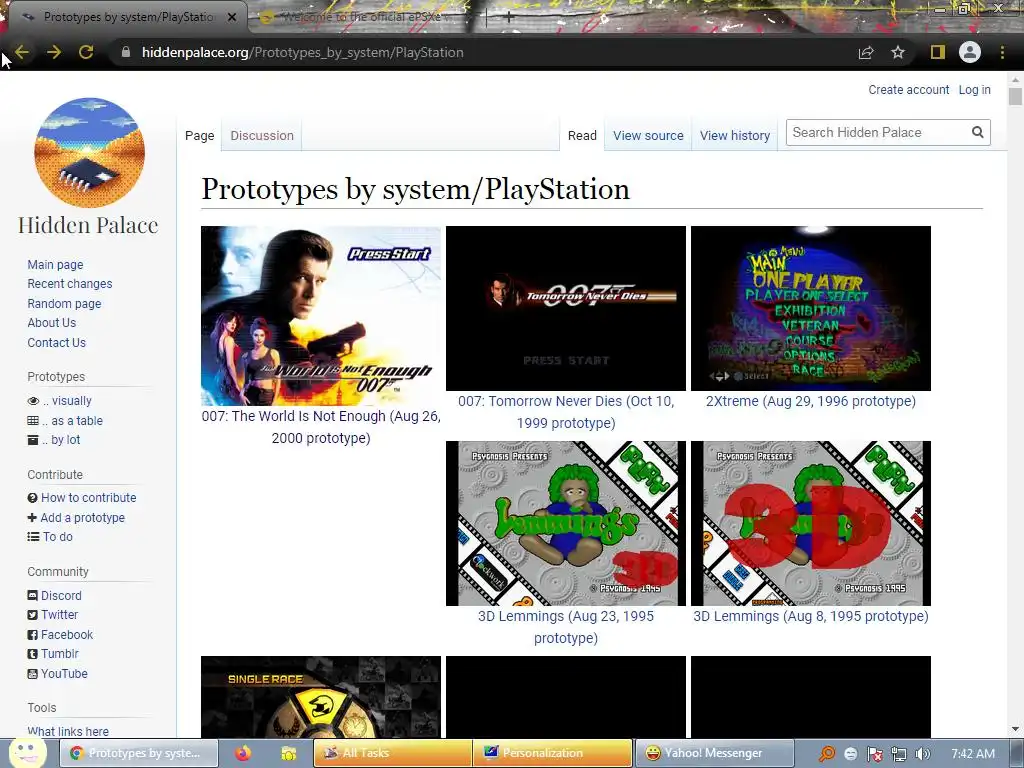
Task: Toggle browser side panel icon
Action: point(938,52)
